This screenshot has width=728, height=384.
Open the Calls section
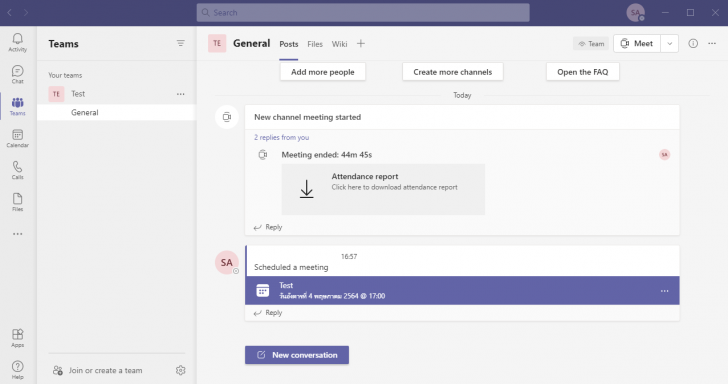pos(18,170)
